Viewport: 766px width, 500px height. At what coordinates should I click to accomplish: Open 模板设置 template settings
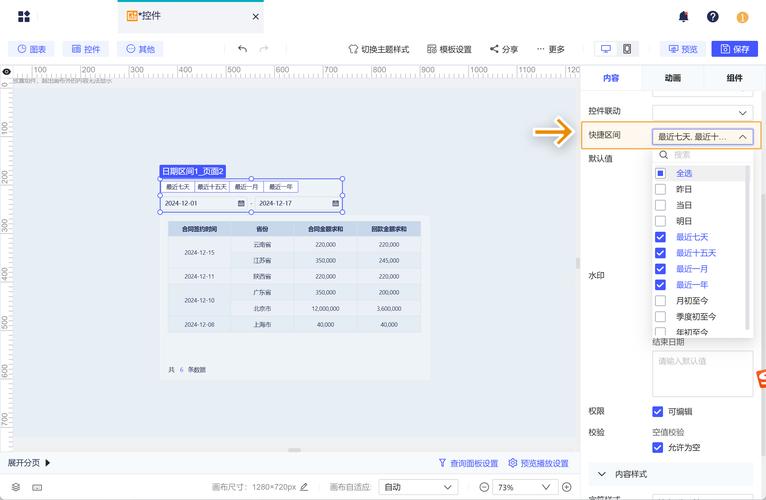coord(449,49)
